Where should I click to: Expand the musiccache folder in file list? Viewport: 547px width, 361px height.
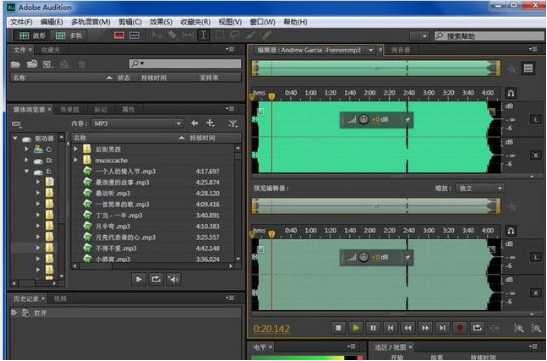click(x=76, y=160)
